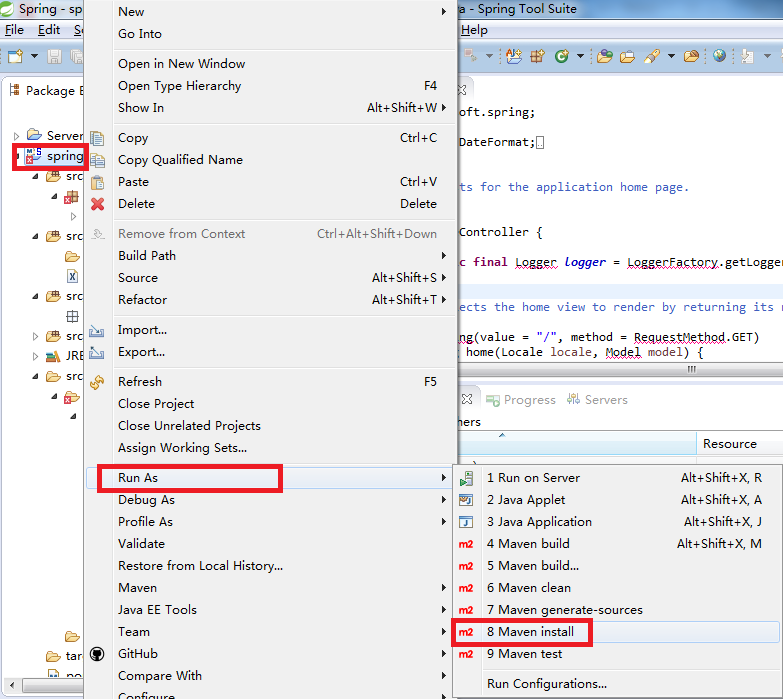Image resolution: width=783 pixels, height=699 pixels.
Task: Click the Run on Server icon
Action: coord(466,478)
